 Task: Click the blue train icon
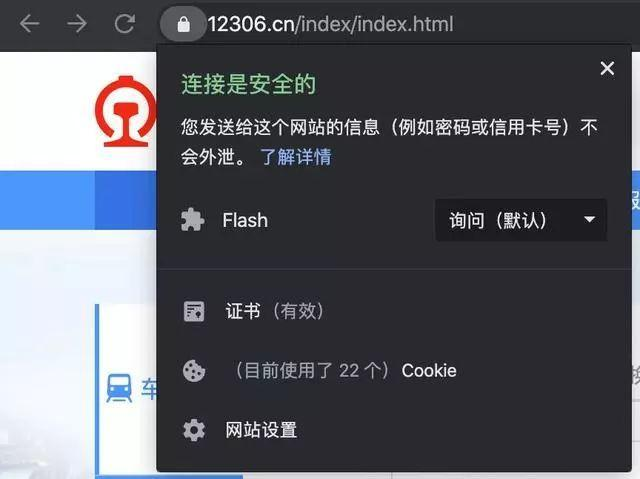(x=119, y=388)
